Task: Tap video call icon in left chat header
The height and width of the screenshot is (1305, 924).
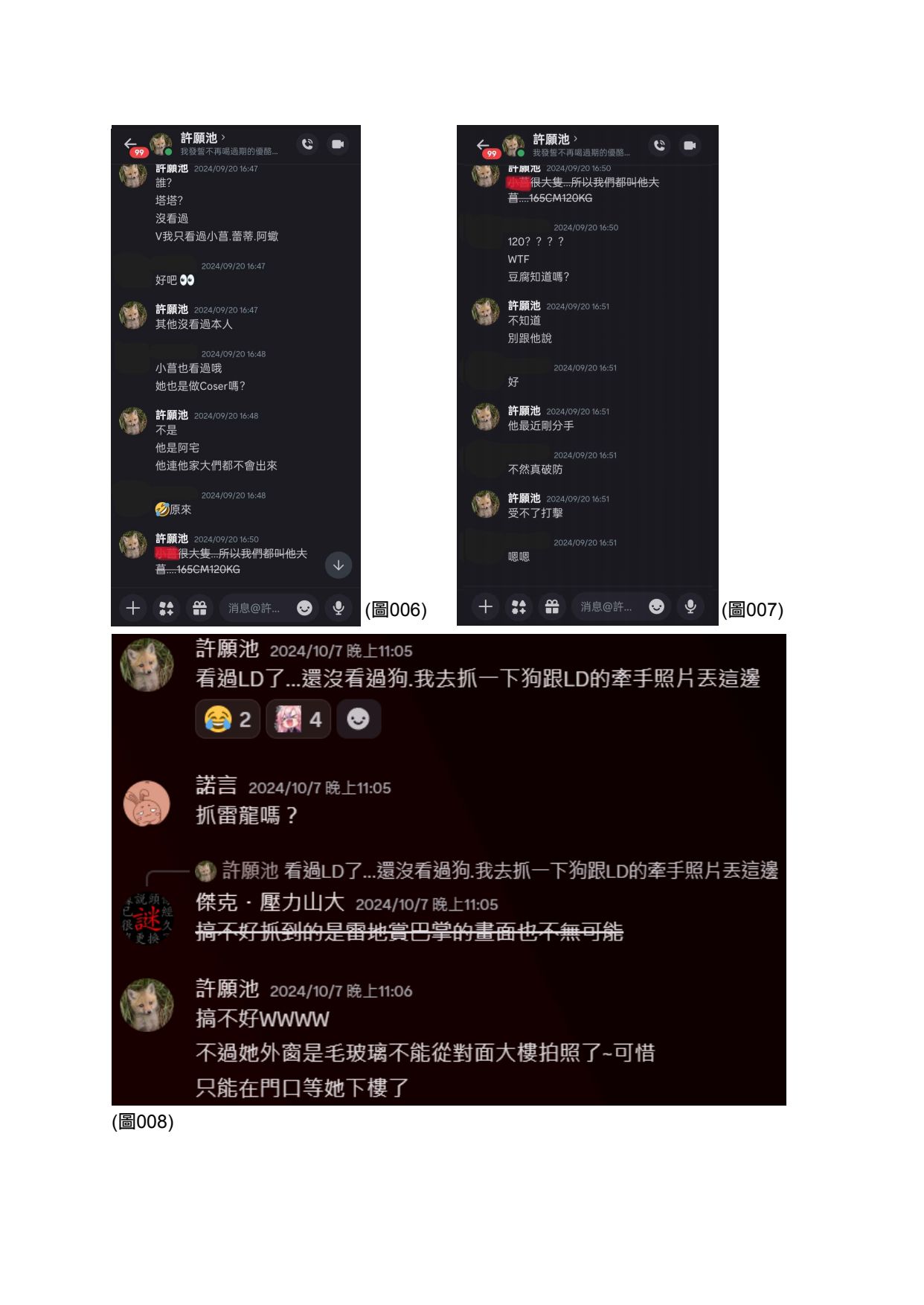Action: click(338, 144)
